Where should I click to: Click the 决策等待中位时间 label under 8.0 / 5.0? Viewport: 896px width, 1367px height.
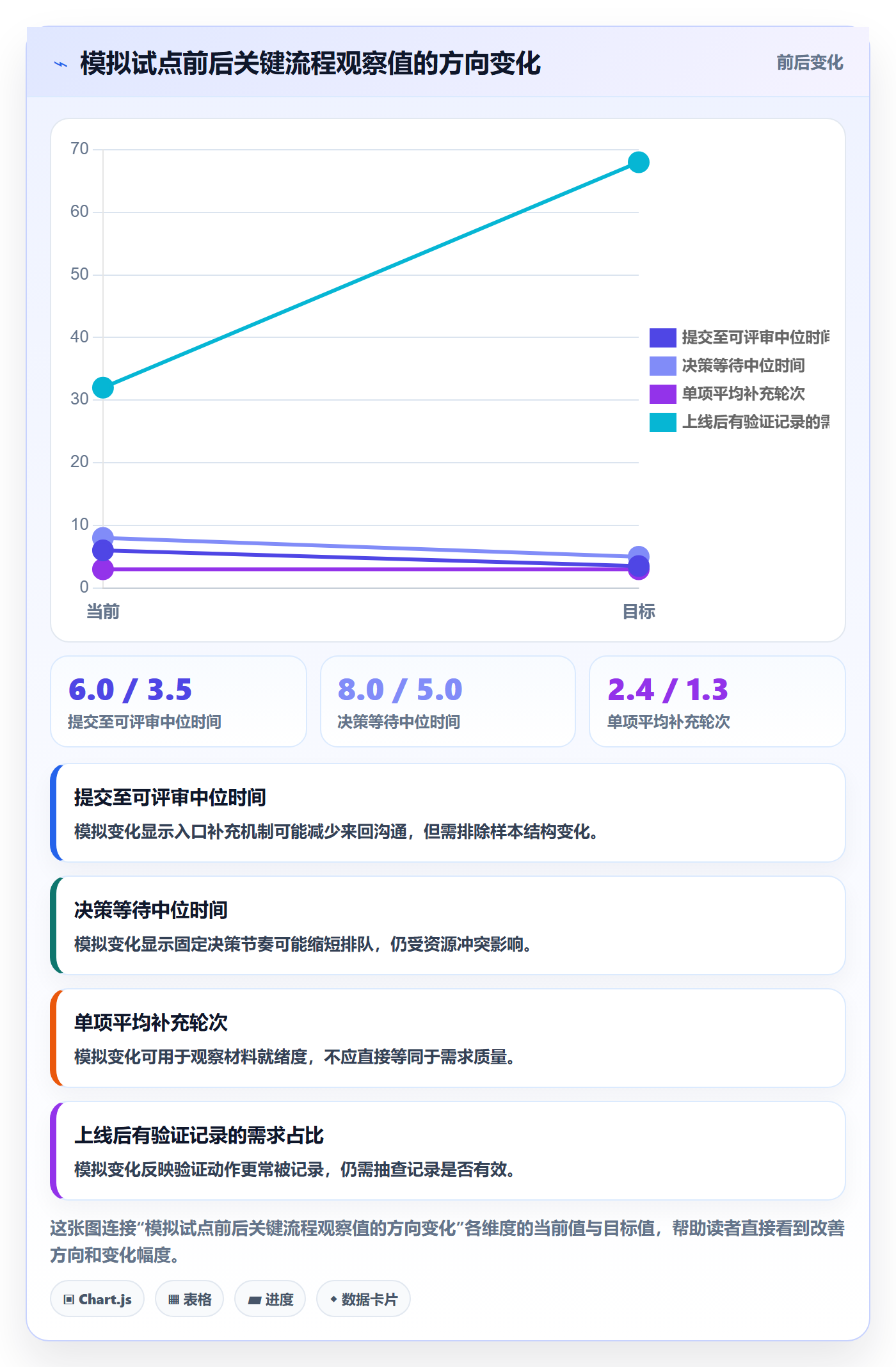pyautogui.click(x=399, y=722)
